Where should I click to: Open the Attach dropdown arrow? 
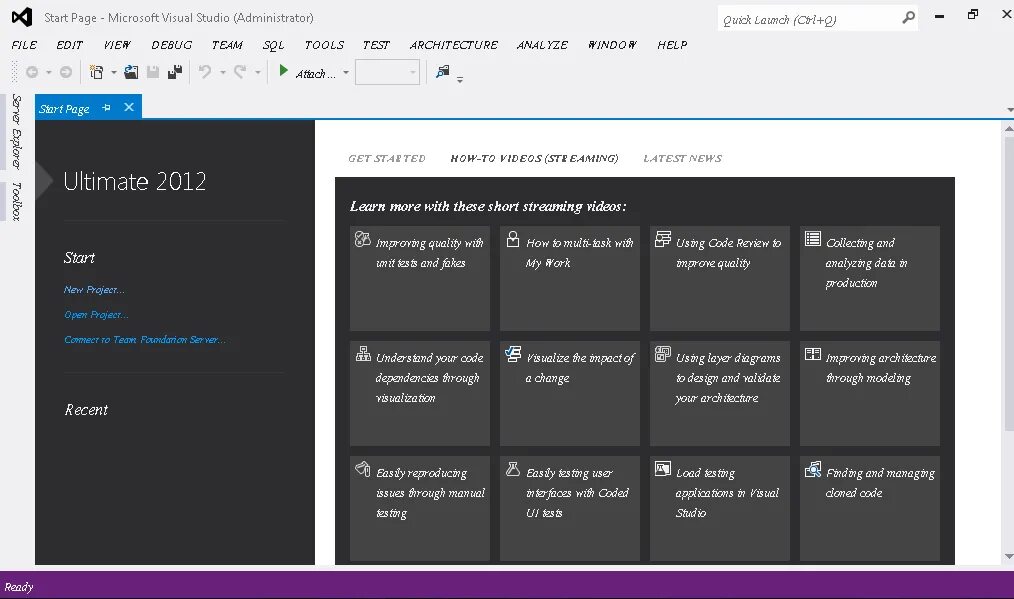[x=346, y=72]
